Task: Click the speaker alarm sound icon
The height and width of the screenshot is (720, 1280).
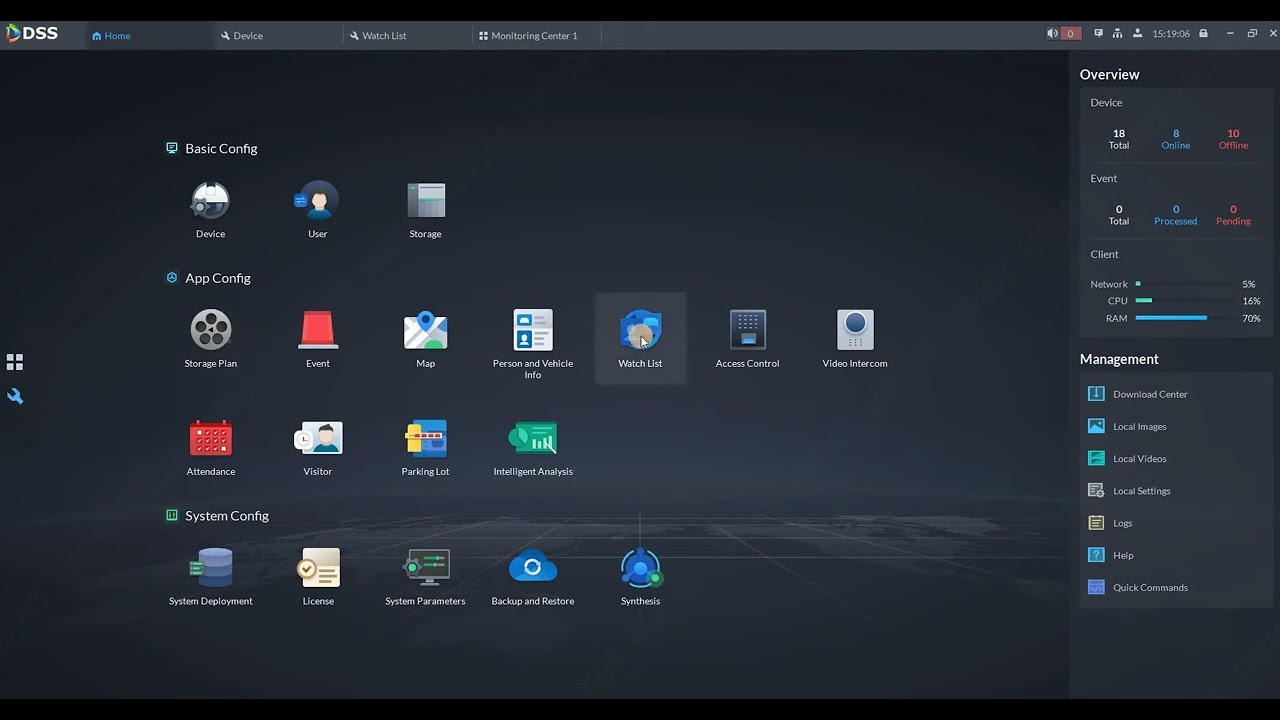Action: click(1052, 33)
